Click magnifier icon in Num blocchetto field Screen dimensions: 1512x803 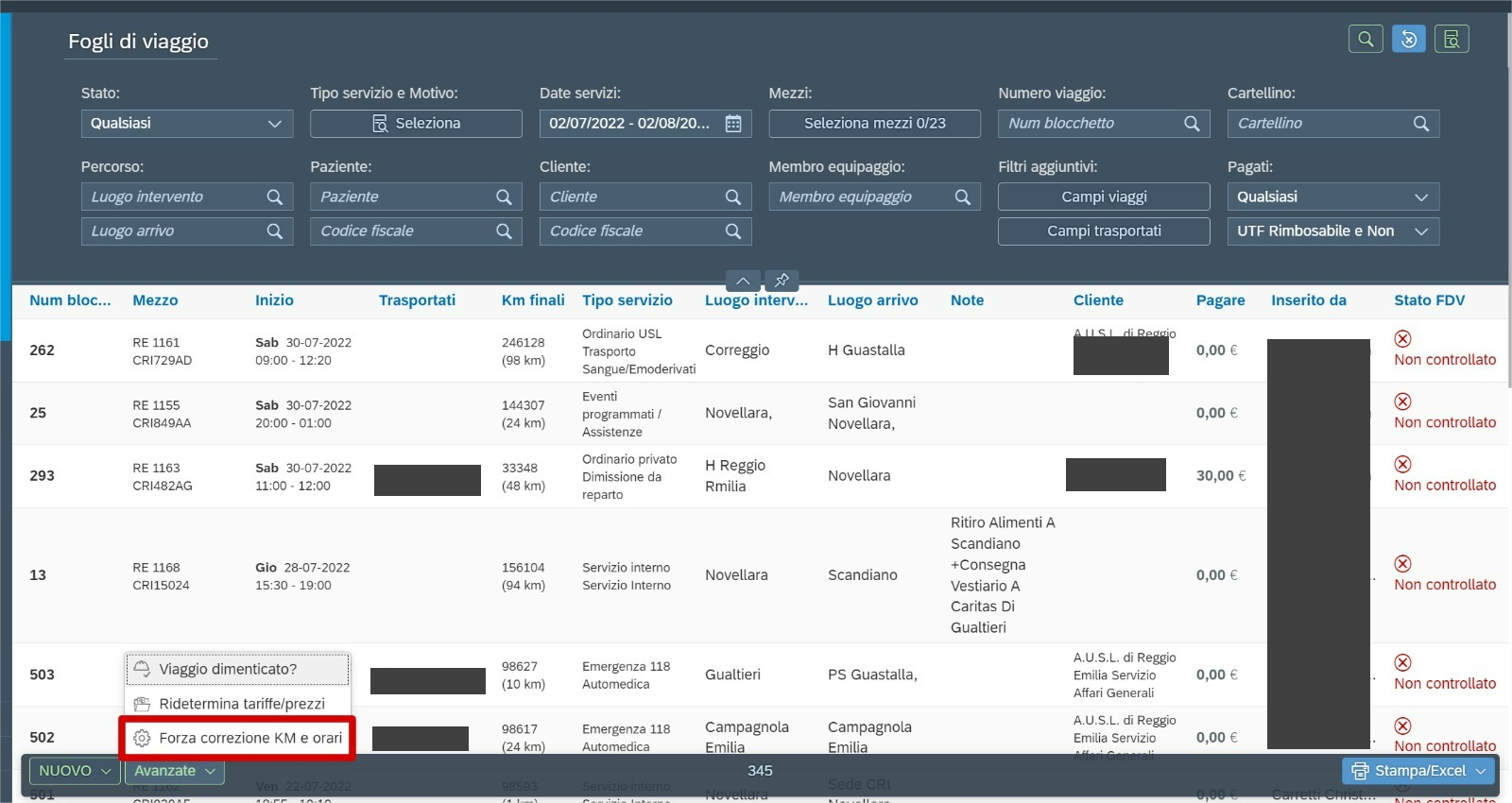click(x=1192, y=124)
